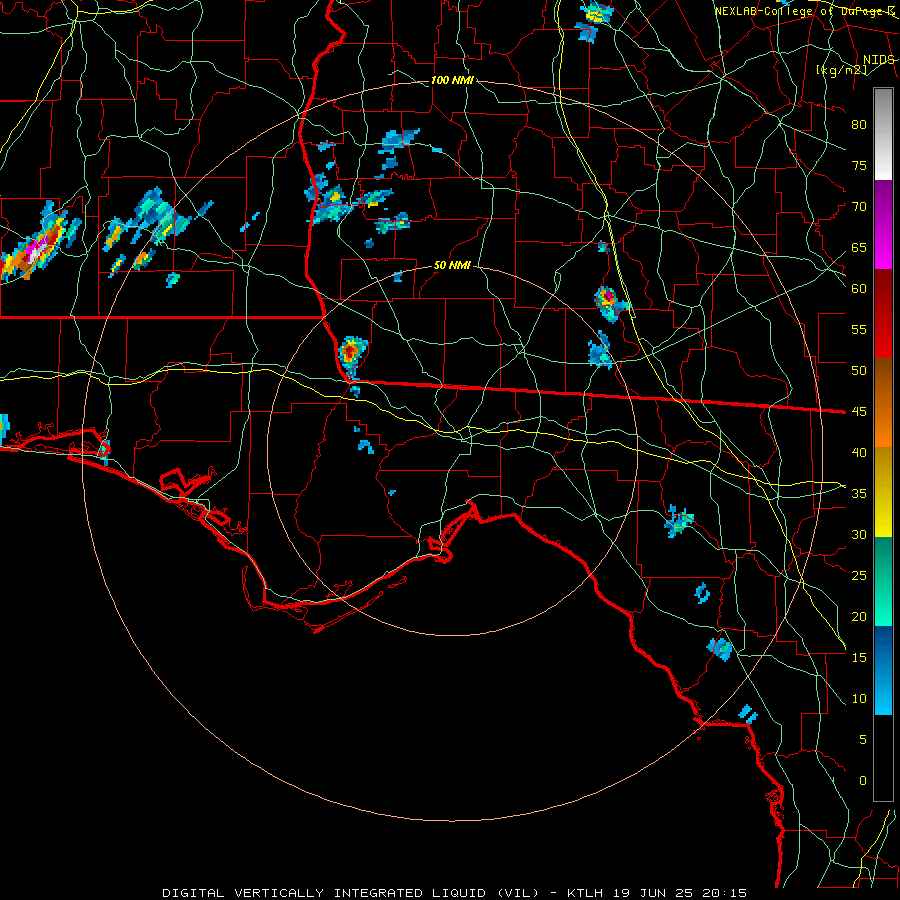Screen dimensions: 900x900
Task: Click the scale value 60
Action: click(859, 289)
